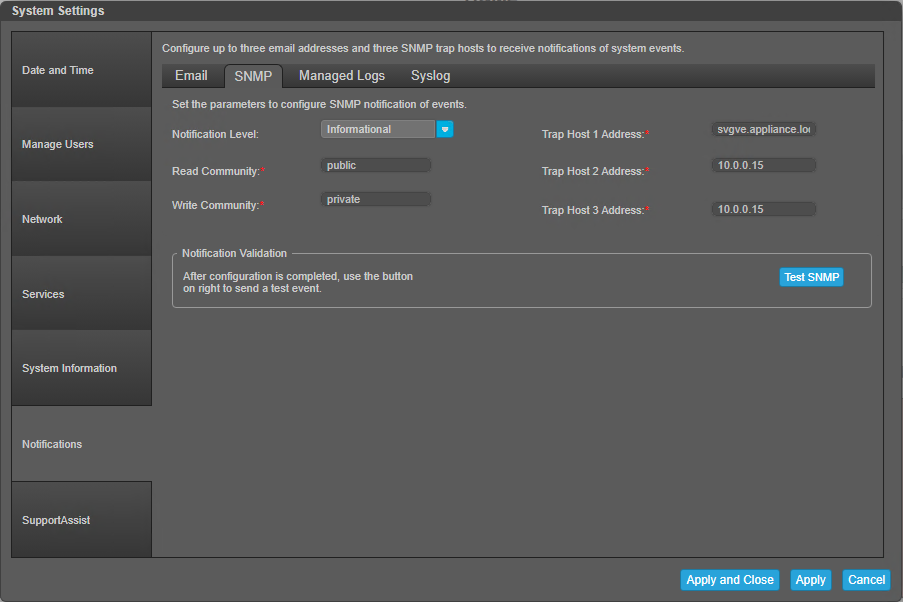Image resolution: width=903 pixels, height=602 pixels.
Task: Click the Read Community input field
Action: [376, 165]
